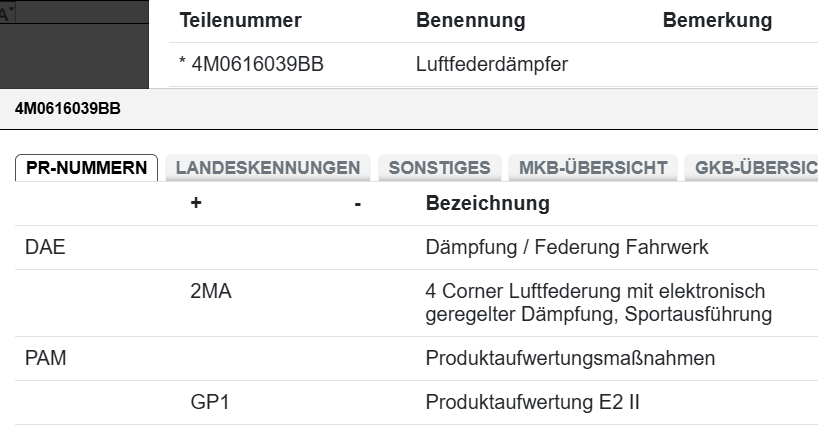Click the 2MA PR number code
Viewport: 818px width, 425px height.
212,291
